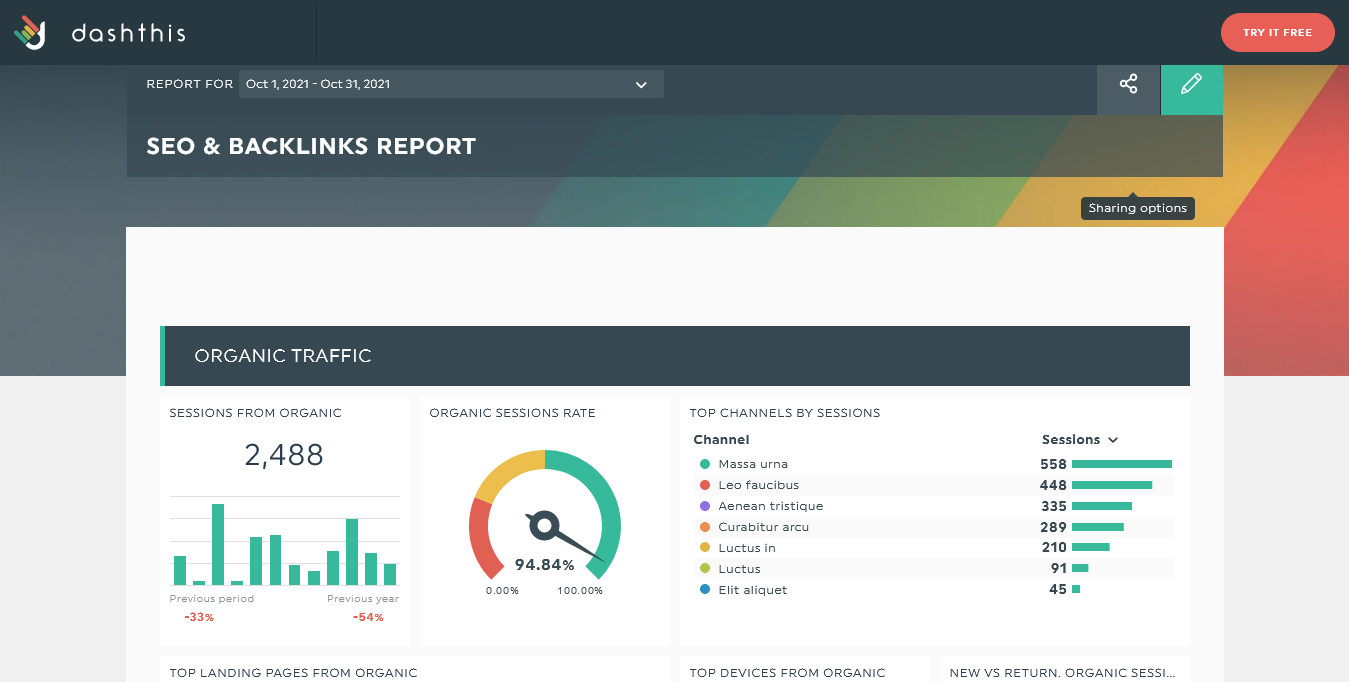
Task: Click the Channel column header
Action: point(721,440)
